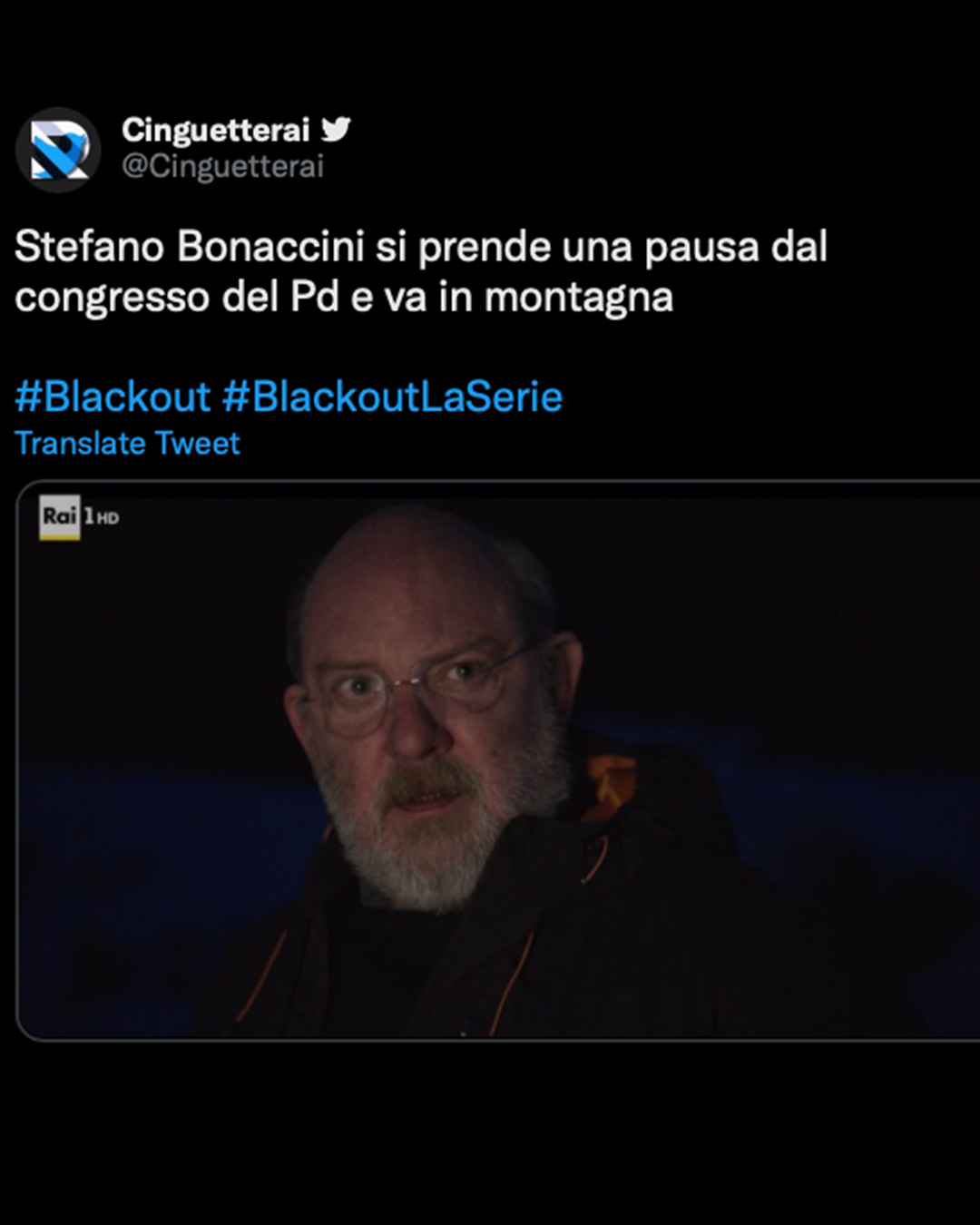Open the tweet's attached TV screenshot

pyautogui.click(x=498, y=760)
